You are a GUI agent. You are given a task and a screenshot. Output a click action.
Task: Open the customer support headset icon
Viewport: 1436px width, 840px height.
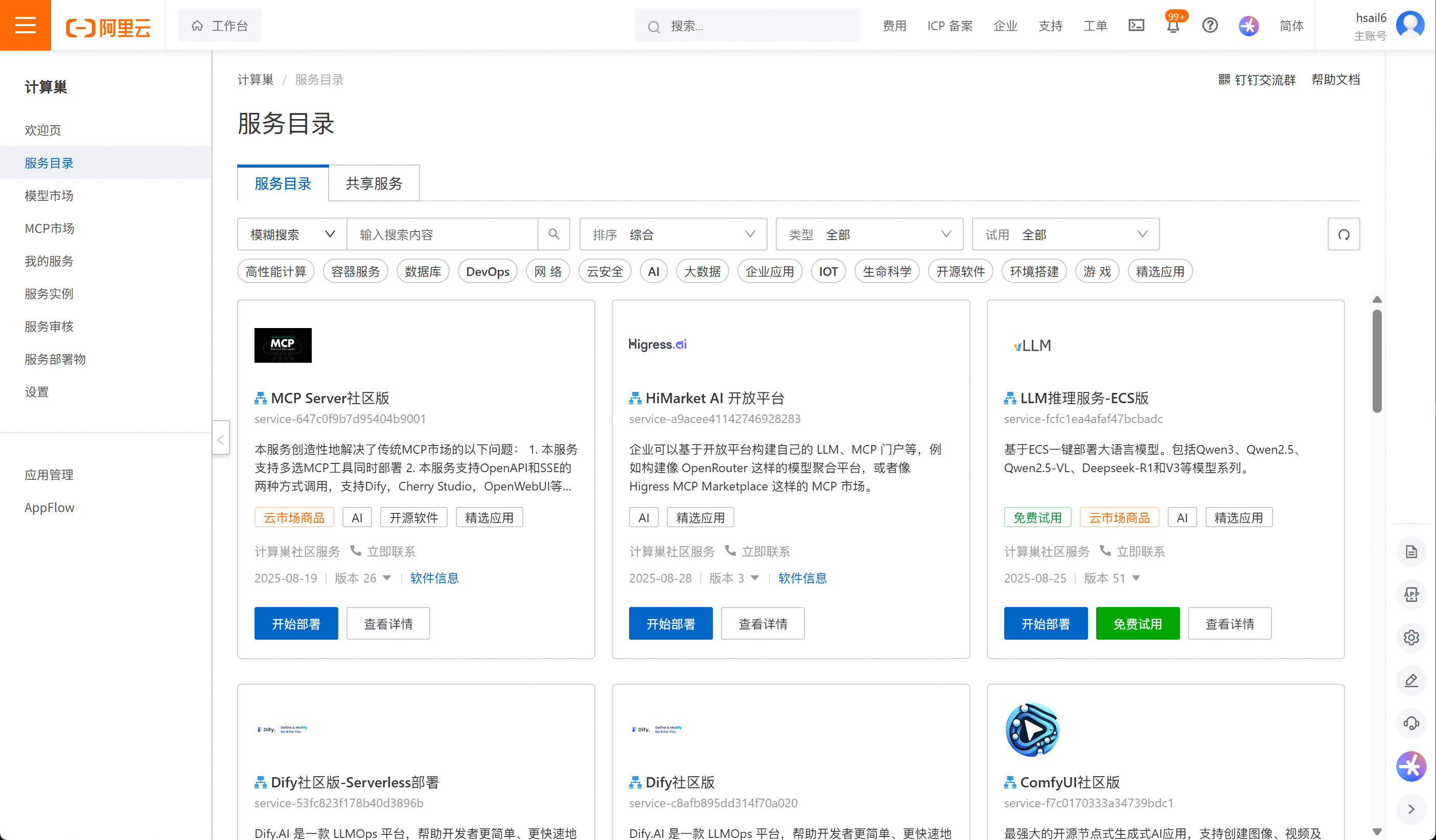pyautogui.click(x=1411, y=723)
